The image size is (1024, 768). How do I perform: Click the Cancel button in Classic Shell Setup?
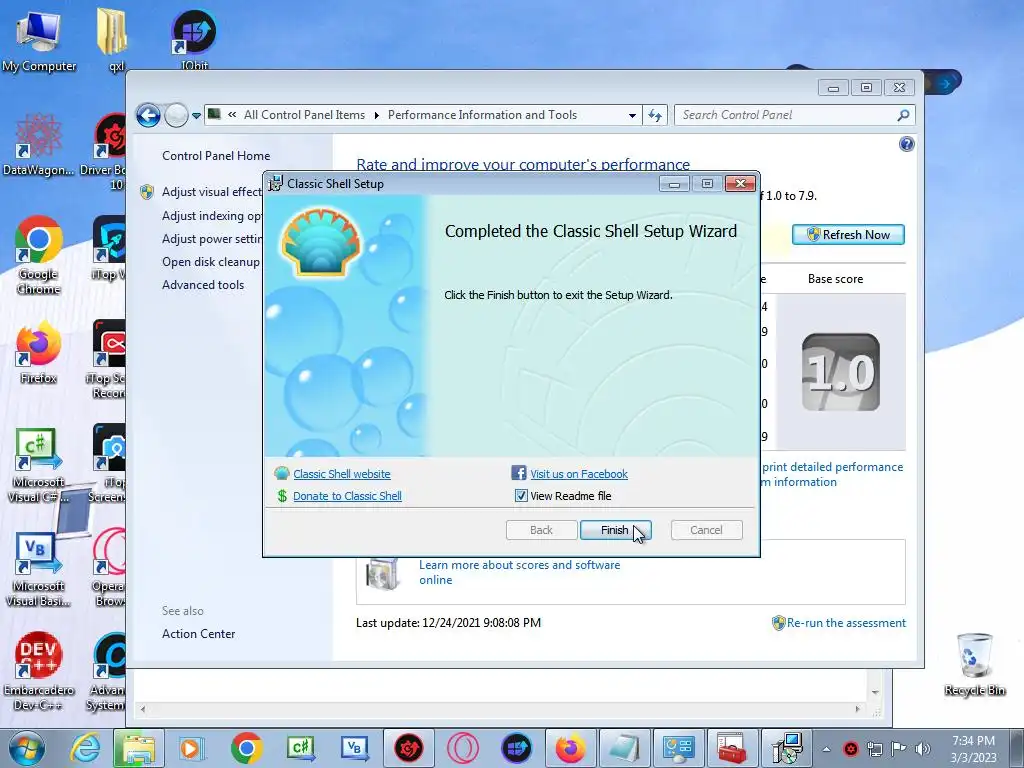tap(706, 530)
